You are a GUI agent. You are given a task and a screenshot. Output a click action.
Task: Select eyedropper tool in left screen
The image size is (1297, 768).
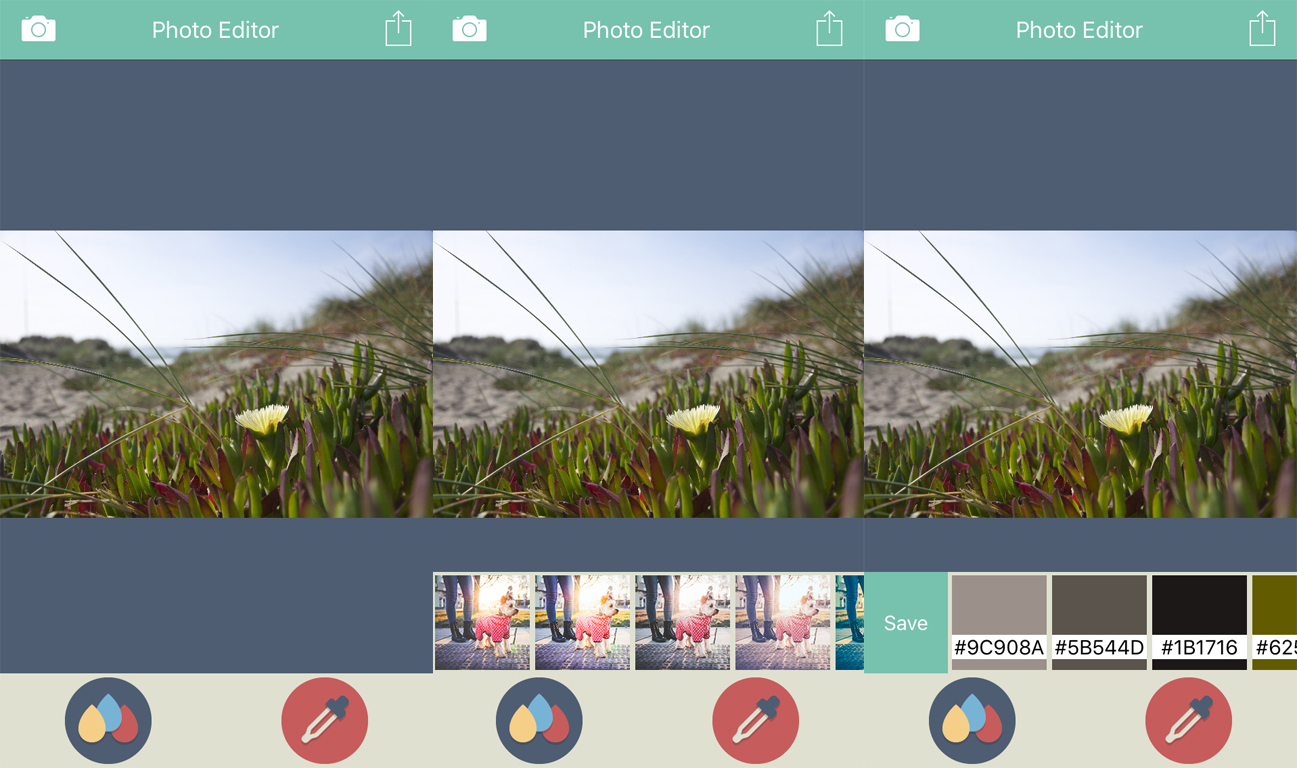[325, 720]
